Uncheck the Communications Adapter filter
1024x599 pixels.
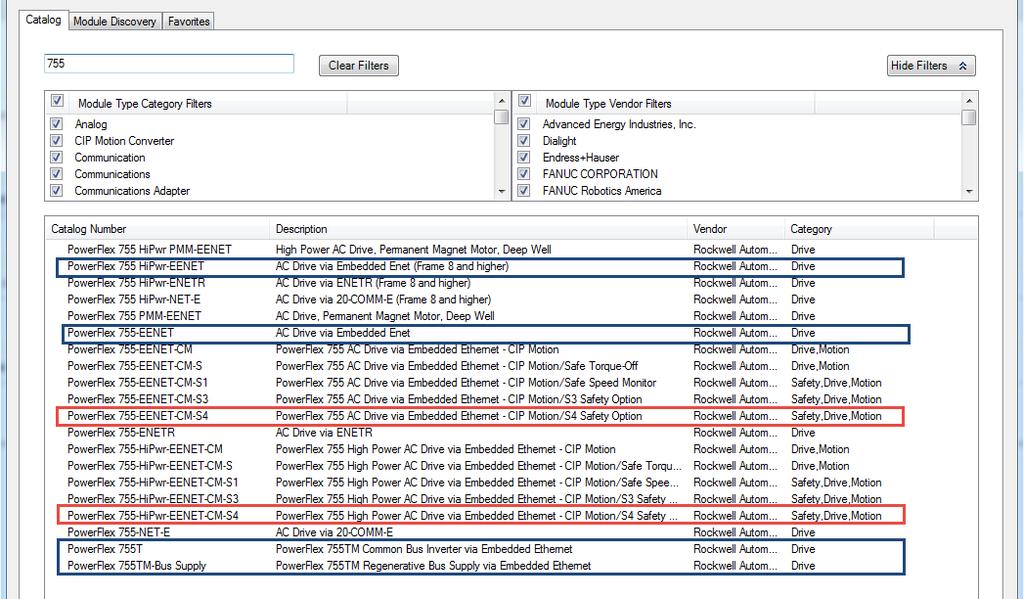click(57, 191)
